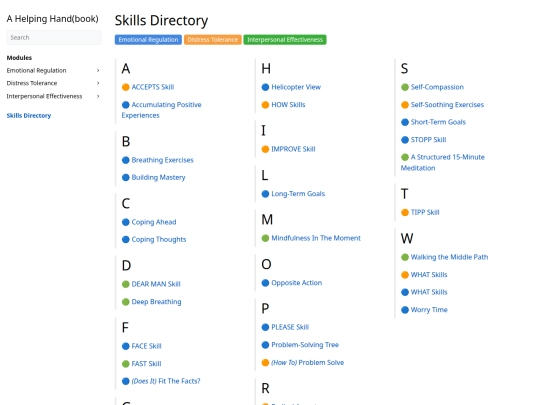Click the Interpersonal Effectiveness green tag

[285, 40]
